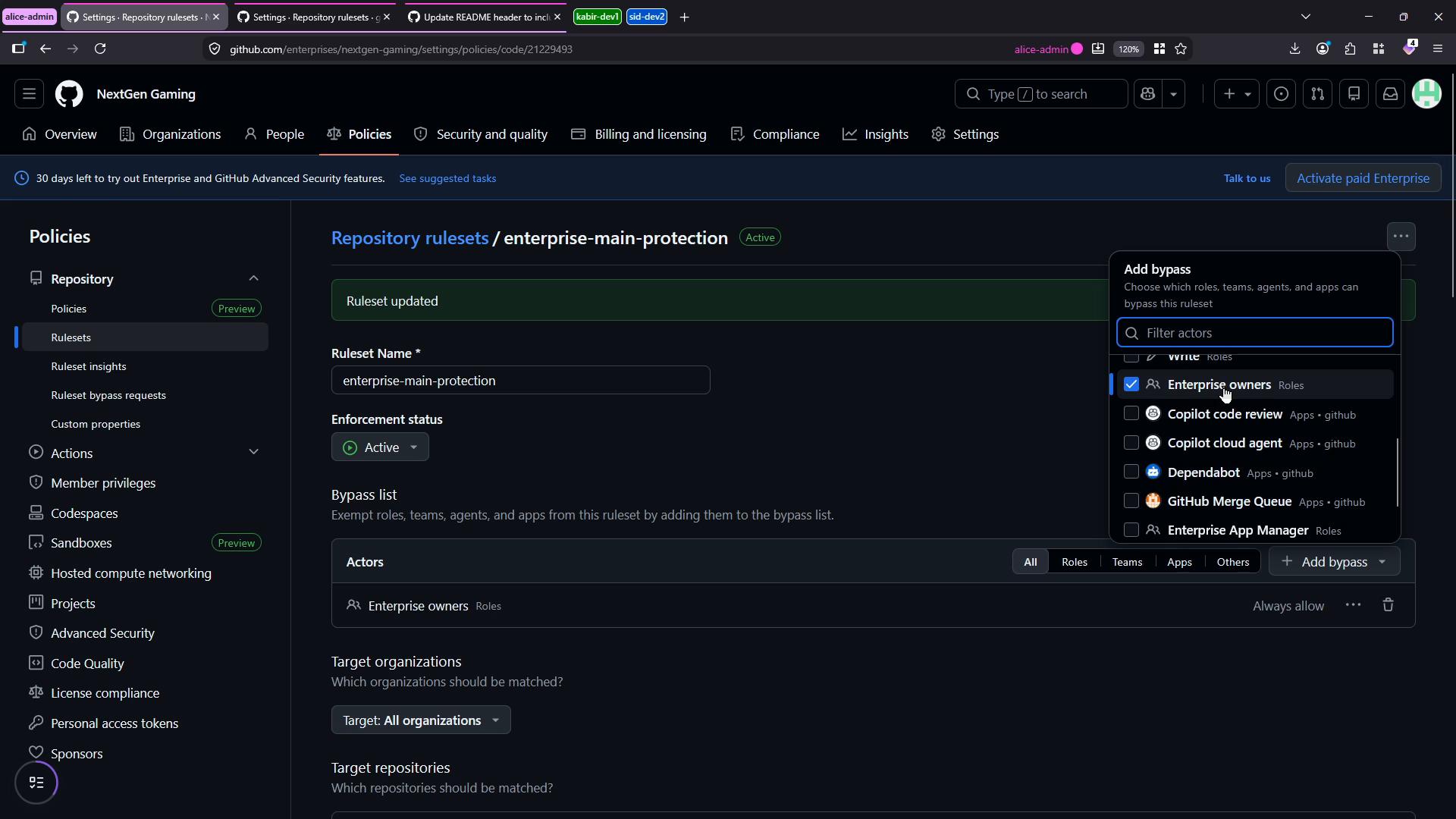Image resolution: width=1456 pixels, height=819 pixels.
Task: Uncheck the Enterprise owners role checkbox
Action: click(1131, 384)
